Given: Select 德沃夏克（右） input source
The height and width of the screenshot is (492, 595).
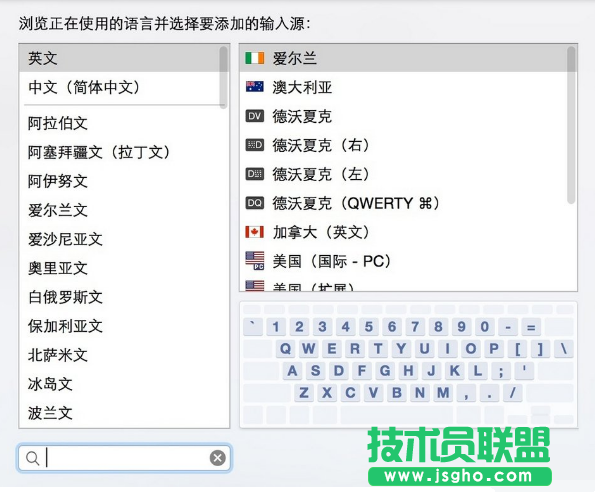Looking at the screenshot, I should (x=408, y=145).
